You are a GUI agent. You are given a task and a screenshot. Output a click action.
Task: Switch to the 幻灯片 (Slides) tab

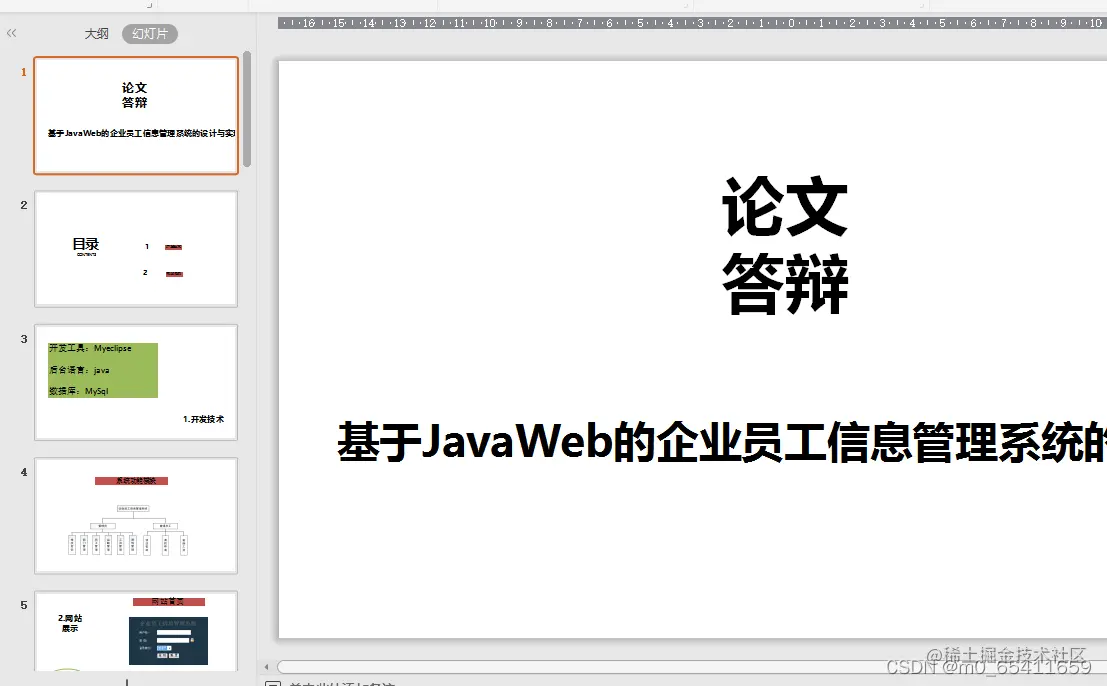coord(149,33)
